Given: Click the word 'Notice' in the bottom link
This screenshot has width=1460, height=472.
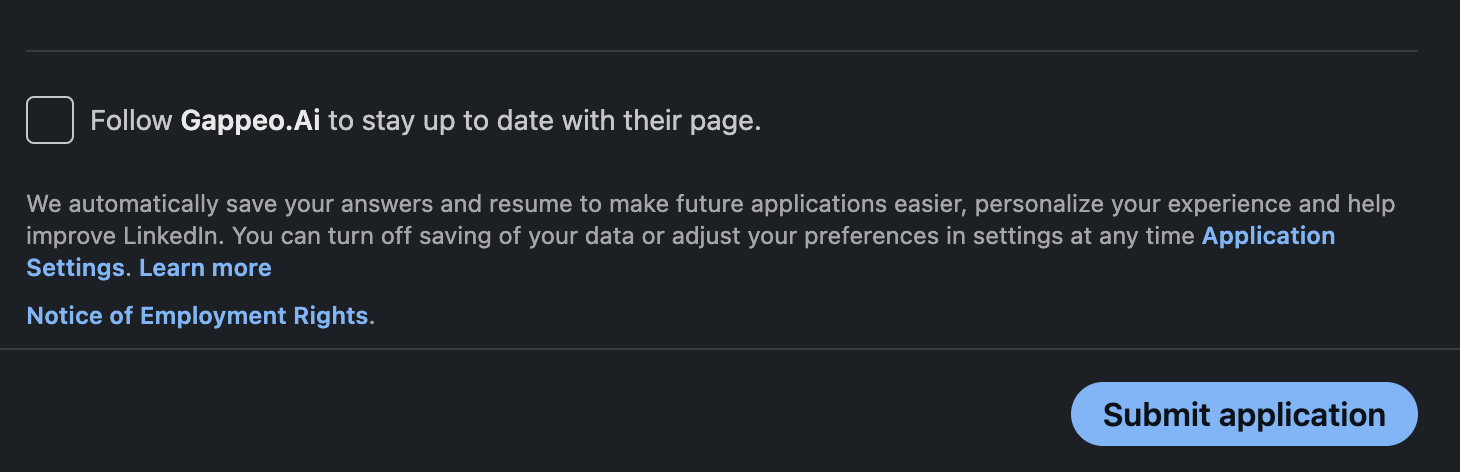Looking at the screenshot, I should 63,316.
